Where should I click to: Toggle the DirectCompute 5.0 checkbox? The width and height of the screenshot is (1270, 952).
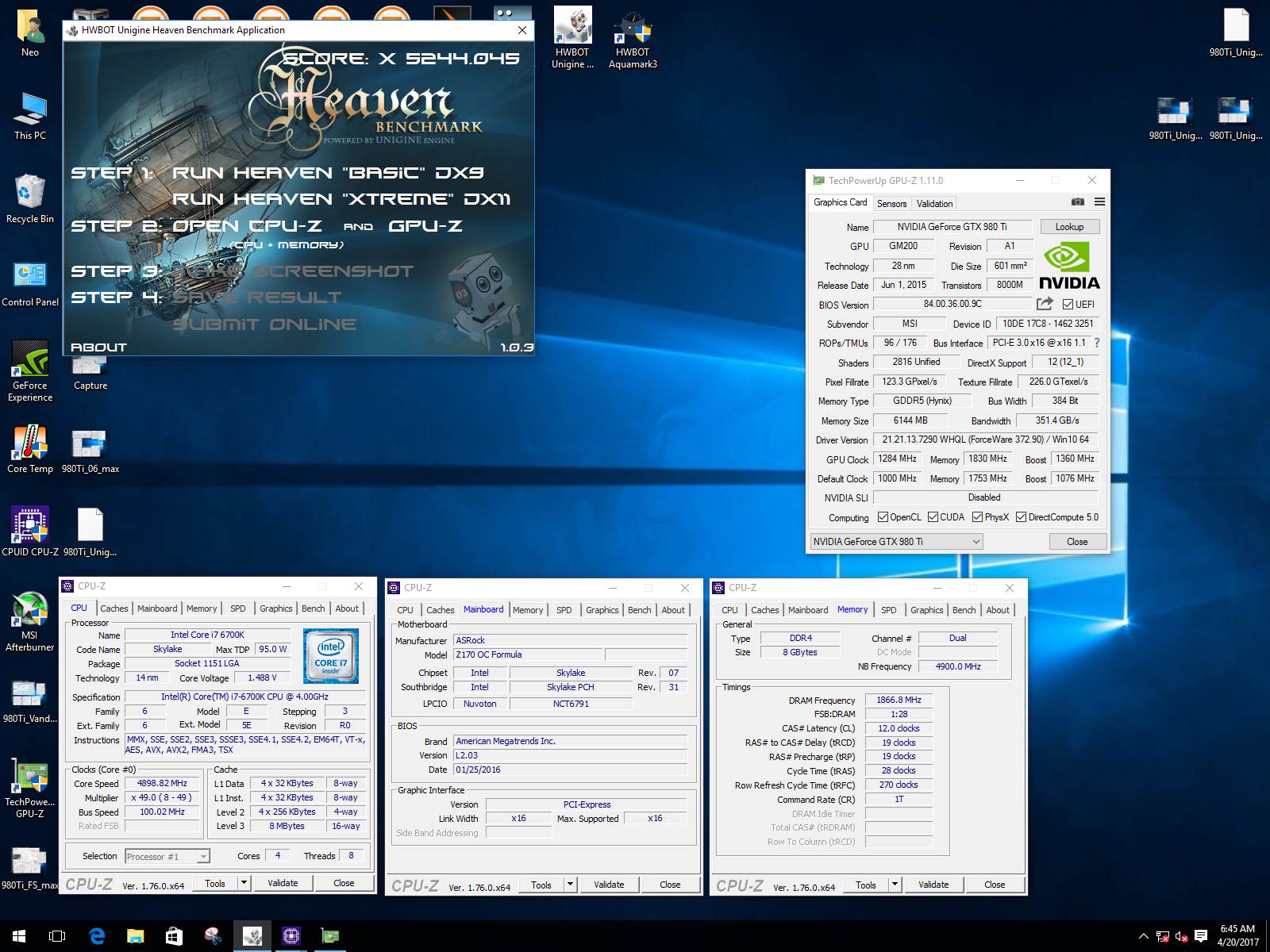tap(1021, 517)
